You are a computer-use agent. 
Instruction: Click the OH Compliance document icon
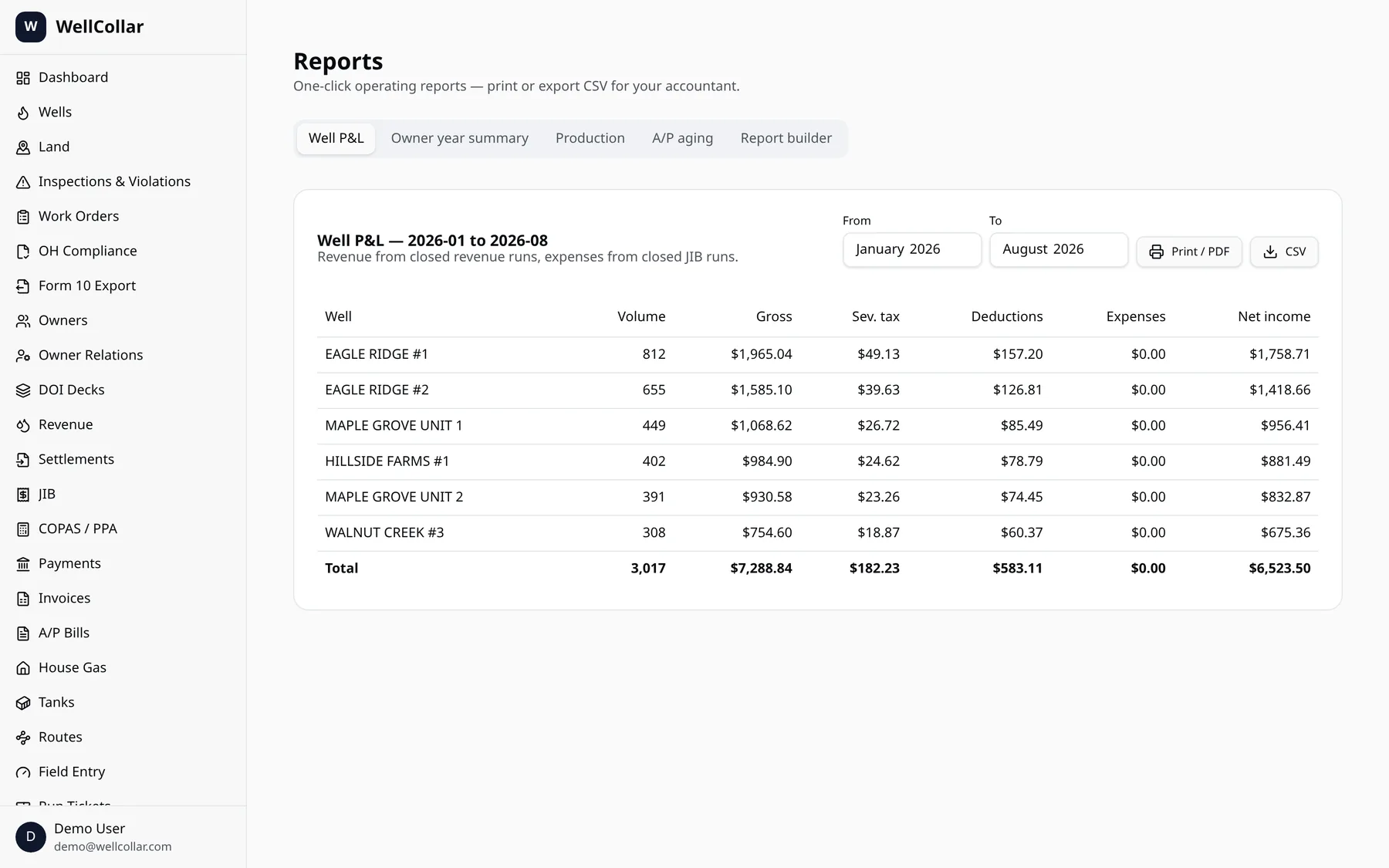23,252
